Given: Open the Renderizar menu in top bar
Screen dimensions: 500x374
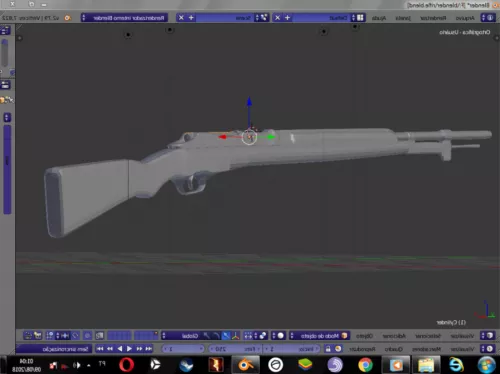Looking at the screenshot, I should tap(433, 18).
